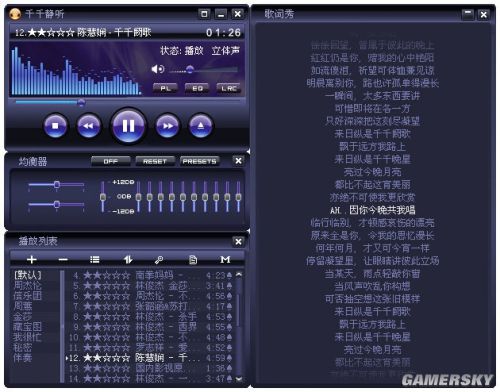Stop the current song
The image size is (500, 392).
coord(55,126)
